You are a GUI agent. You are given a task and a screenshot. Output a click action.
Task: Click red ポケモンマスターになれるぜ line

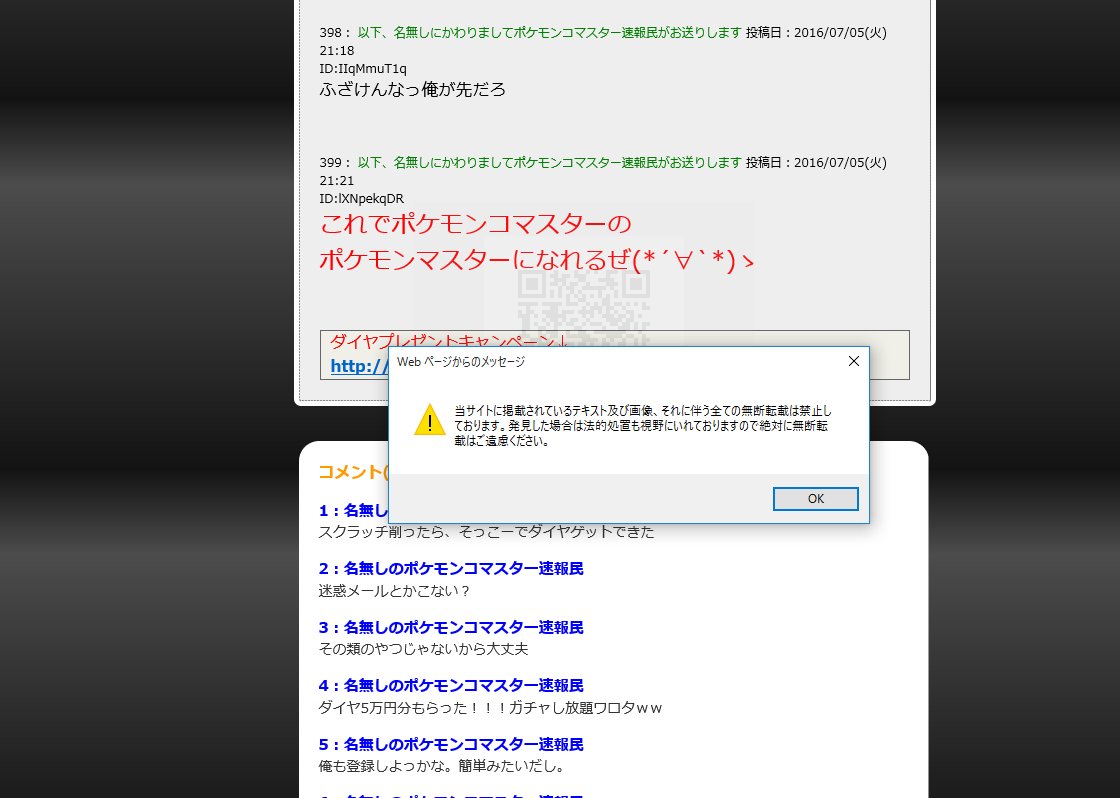point(536,260)
